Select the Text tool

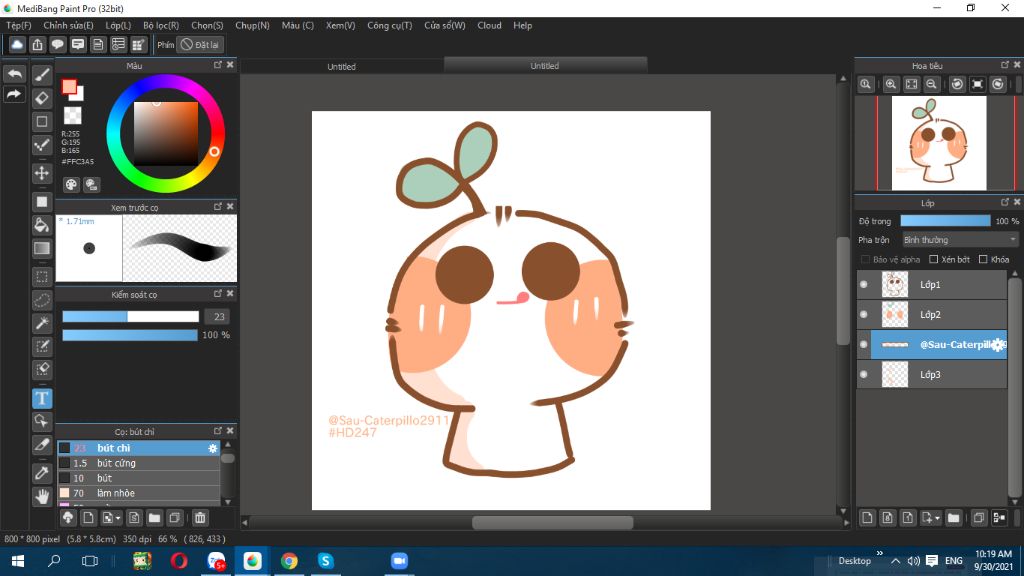42,398
